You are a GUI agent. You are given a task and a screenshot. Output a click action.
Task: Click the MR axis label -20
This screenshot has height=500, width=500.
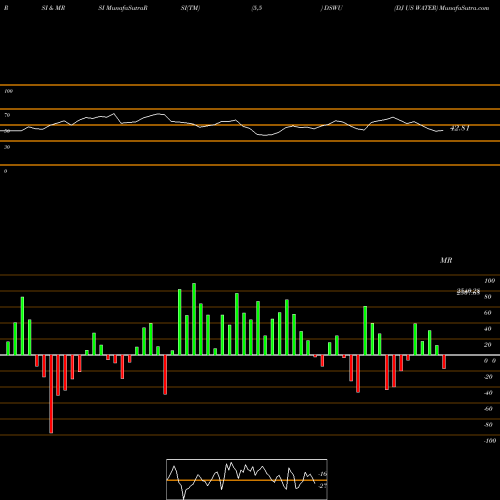[x=488, y=377]
